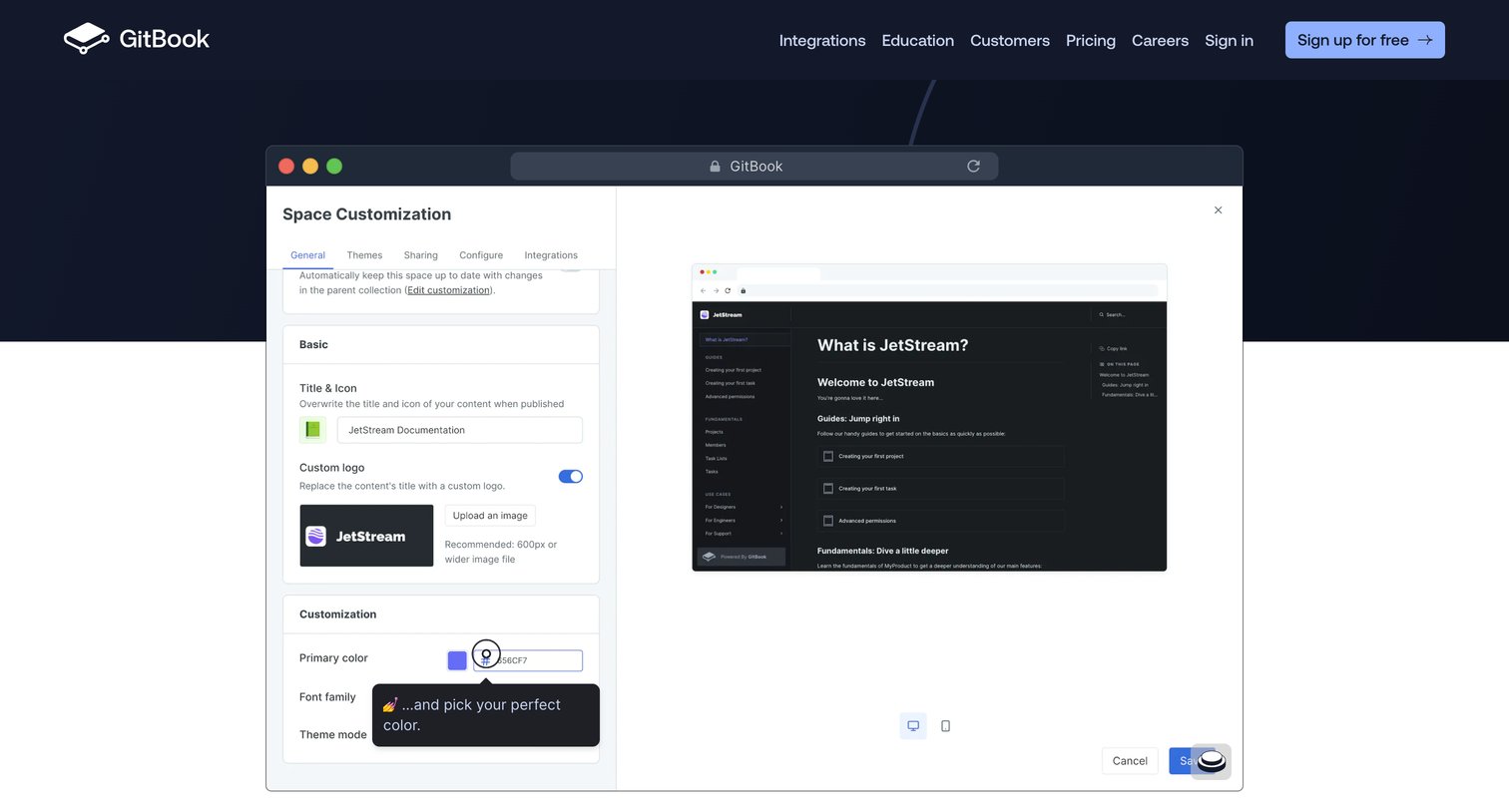
Task: Switch preview to mobile view icon
Action: pos(945,726)
